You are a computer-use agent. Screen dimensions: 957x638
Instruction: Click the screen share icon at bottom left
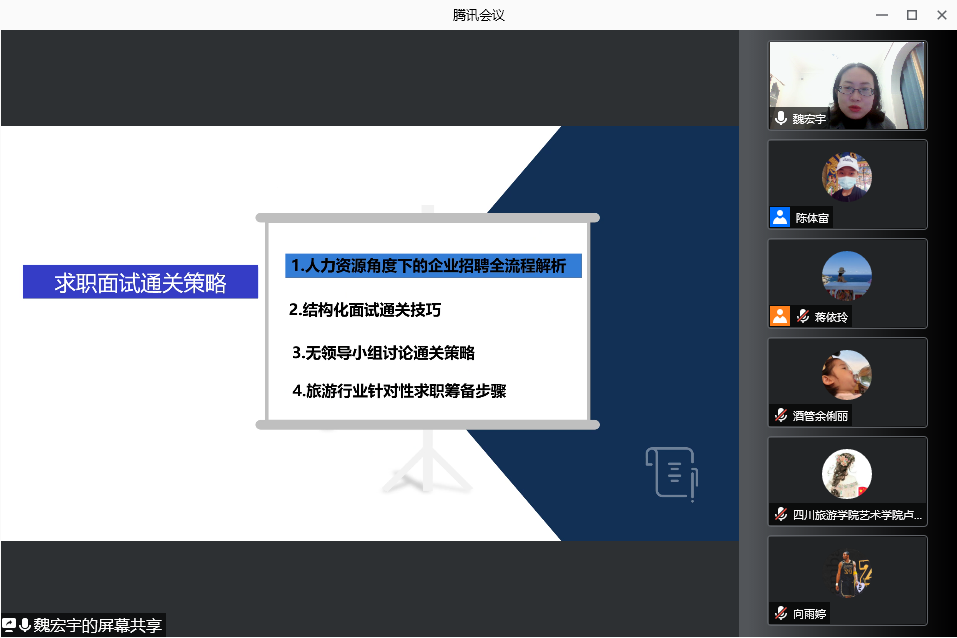9,625
